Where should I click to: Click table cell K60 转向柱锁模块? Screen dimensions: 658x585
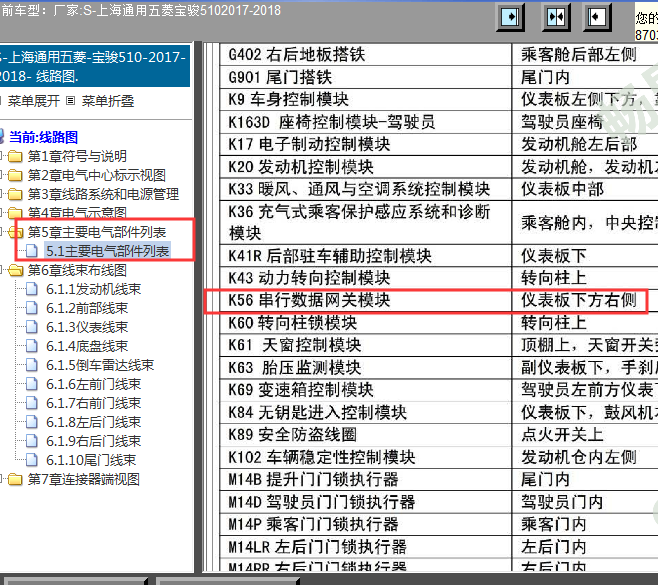point(366,323)
